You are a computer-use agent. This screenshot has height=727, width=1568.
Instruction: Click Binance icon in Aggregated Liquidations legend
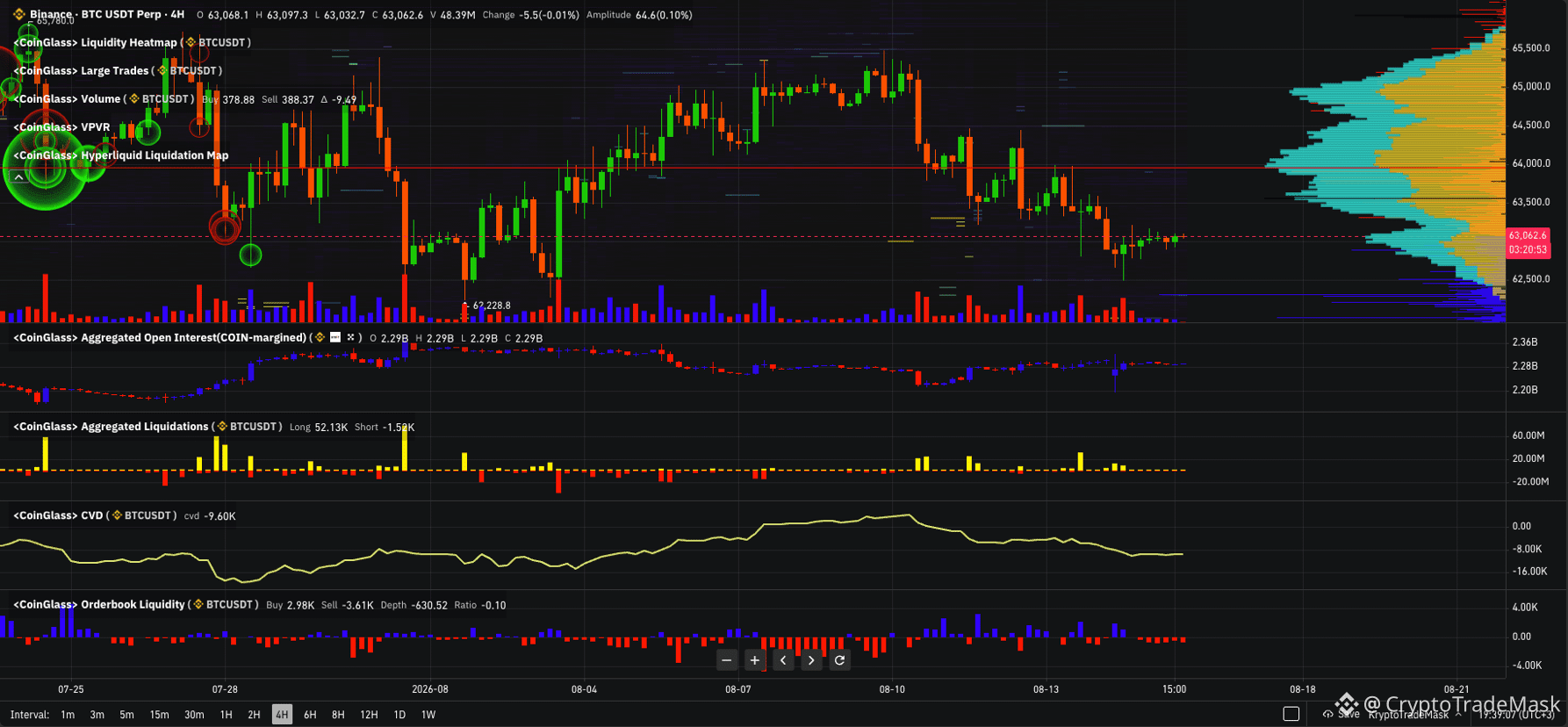coord(222,427)
